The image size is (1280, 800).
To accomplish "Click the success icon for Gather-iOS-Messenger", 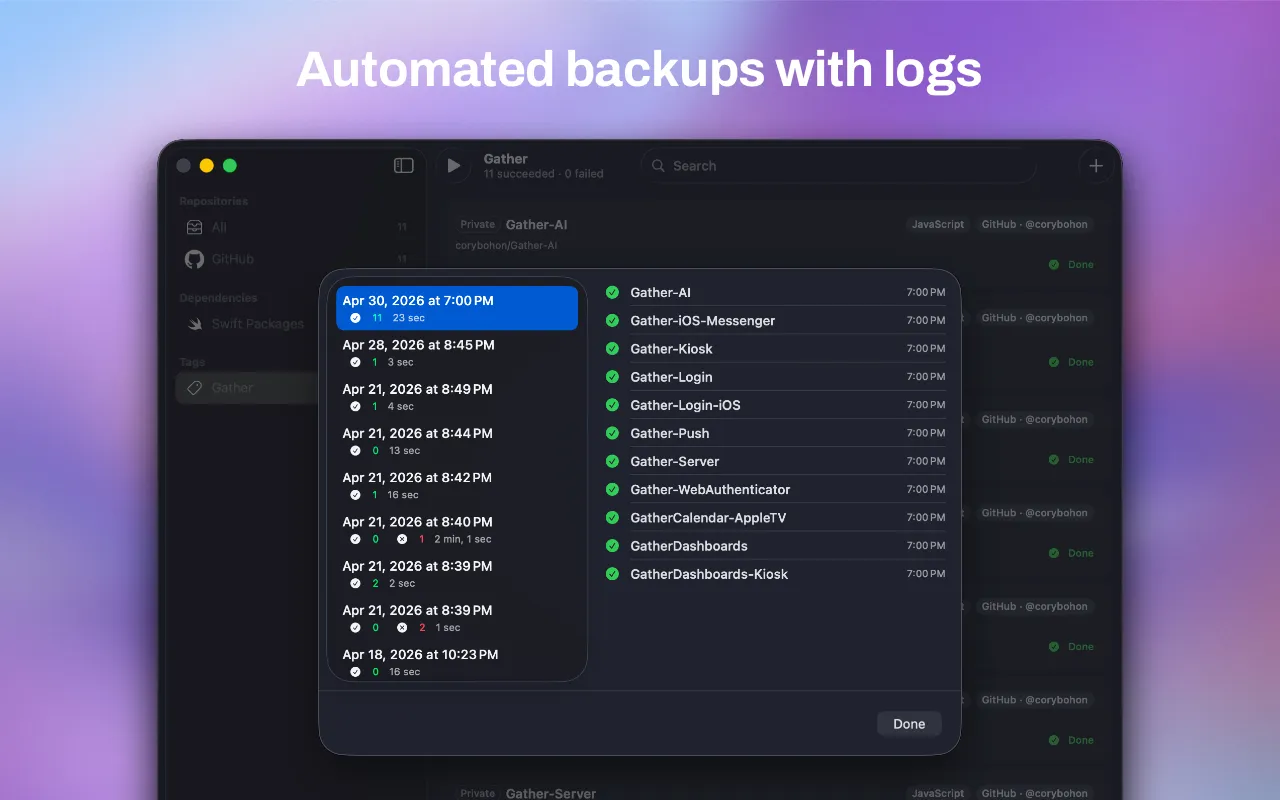I will [612, 320].
